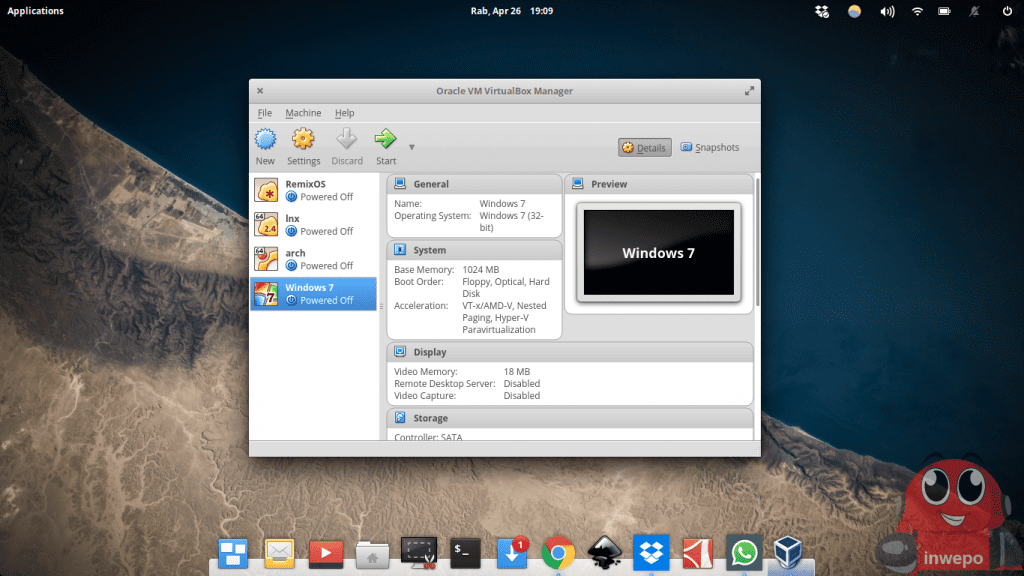
Task: Launch Google Chrome from the dock
Action: coord(557,552)
